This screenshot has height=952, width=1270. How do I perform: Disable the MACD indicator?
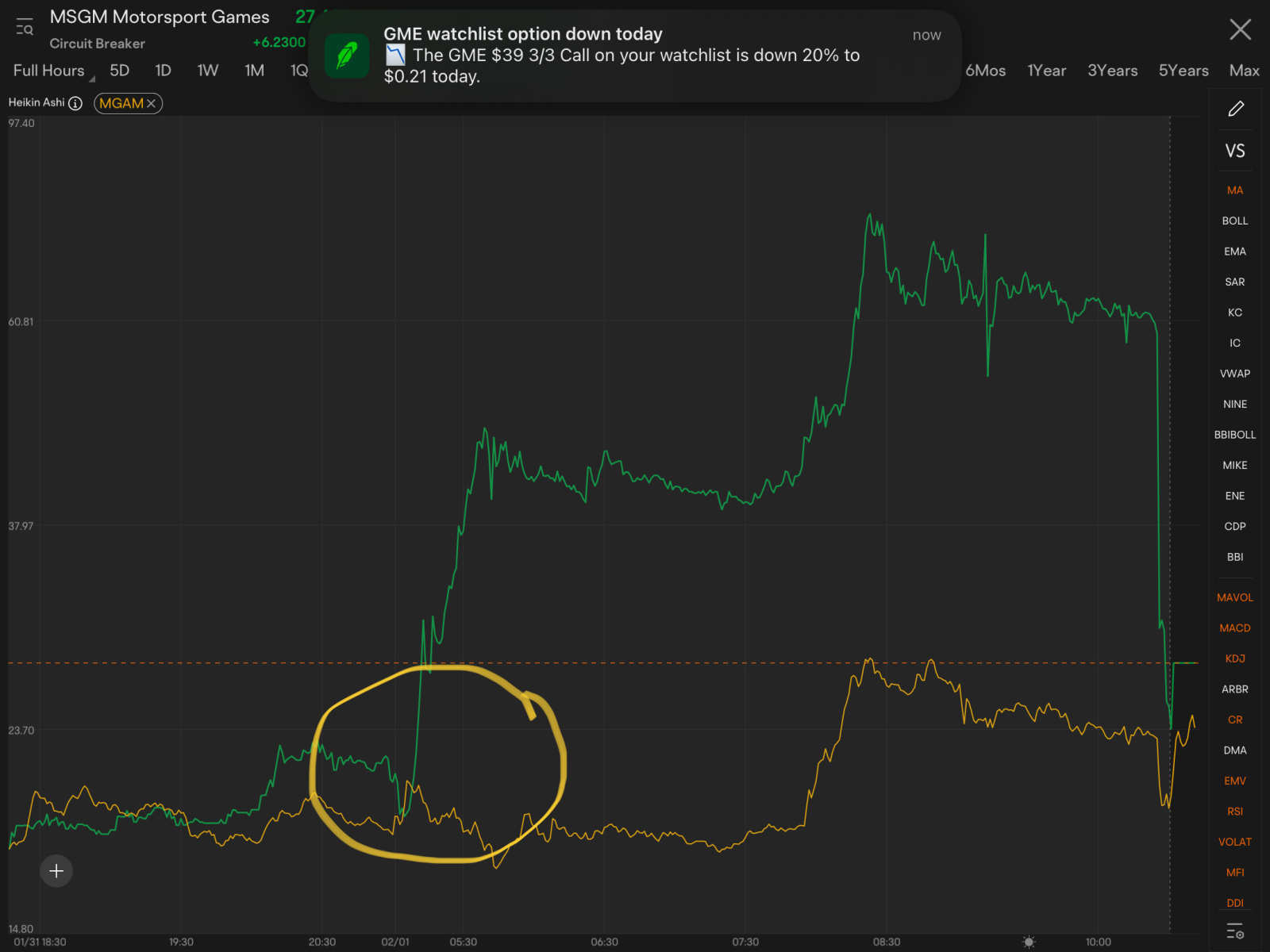click(x=1235, y=628)
